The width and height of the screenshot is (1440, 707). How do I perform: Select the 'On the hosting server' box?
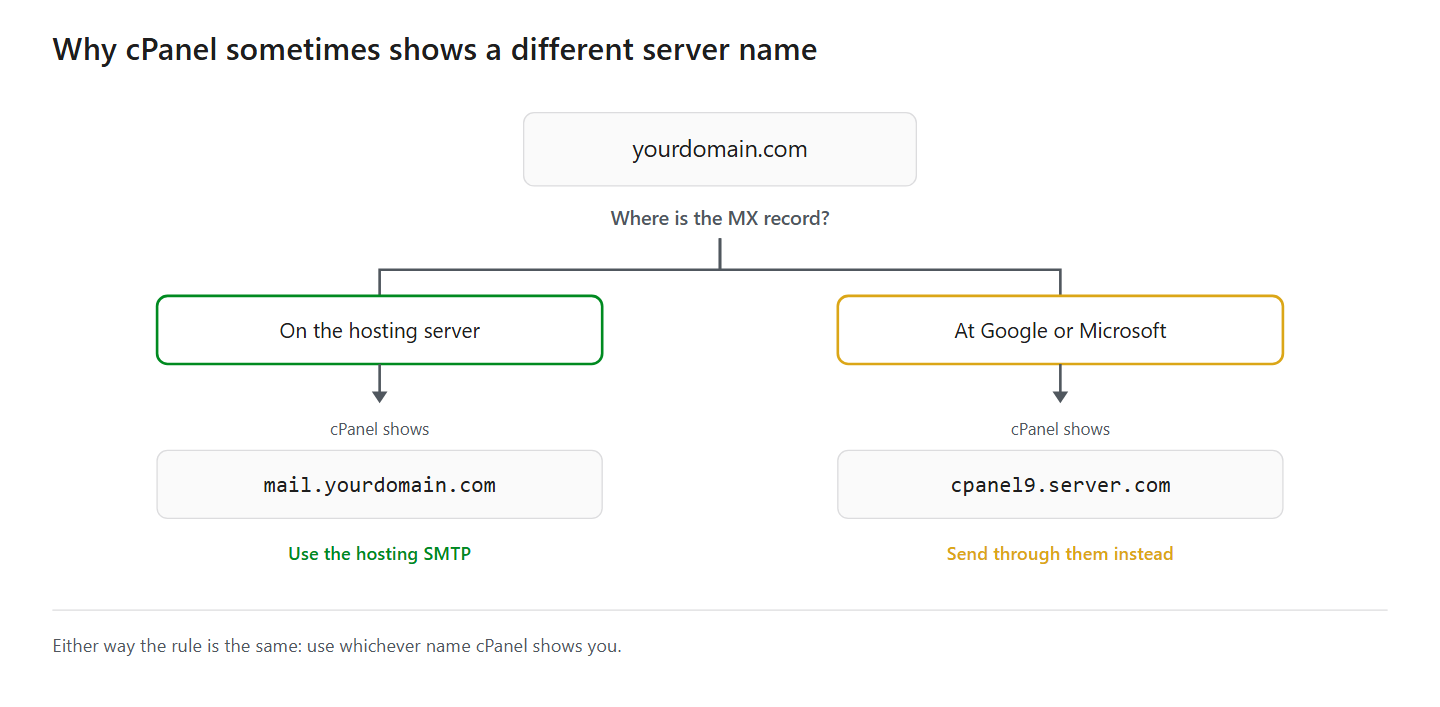point(380,330)
